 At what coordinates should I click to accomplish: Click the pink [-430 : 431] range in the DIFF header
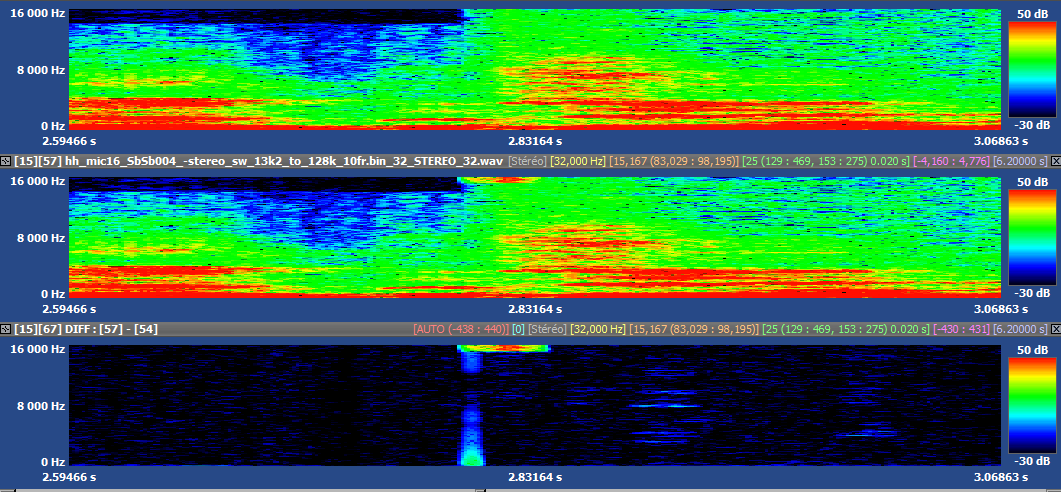pos(945,329)
